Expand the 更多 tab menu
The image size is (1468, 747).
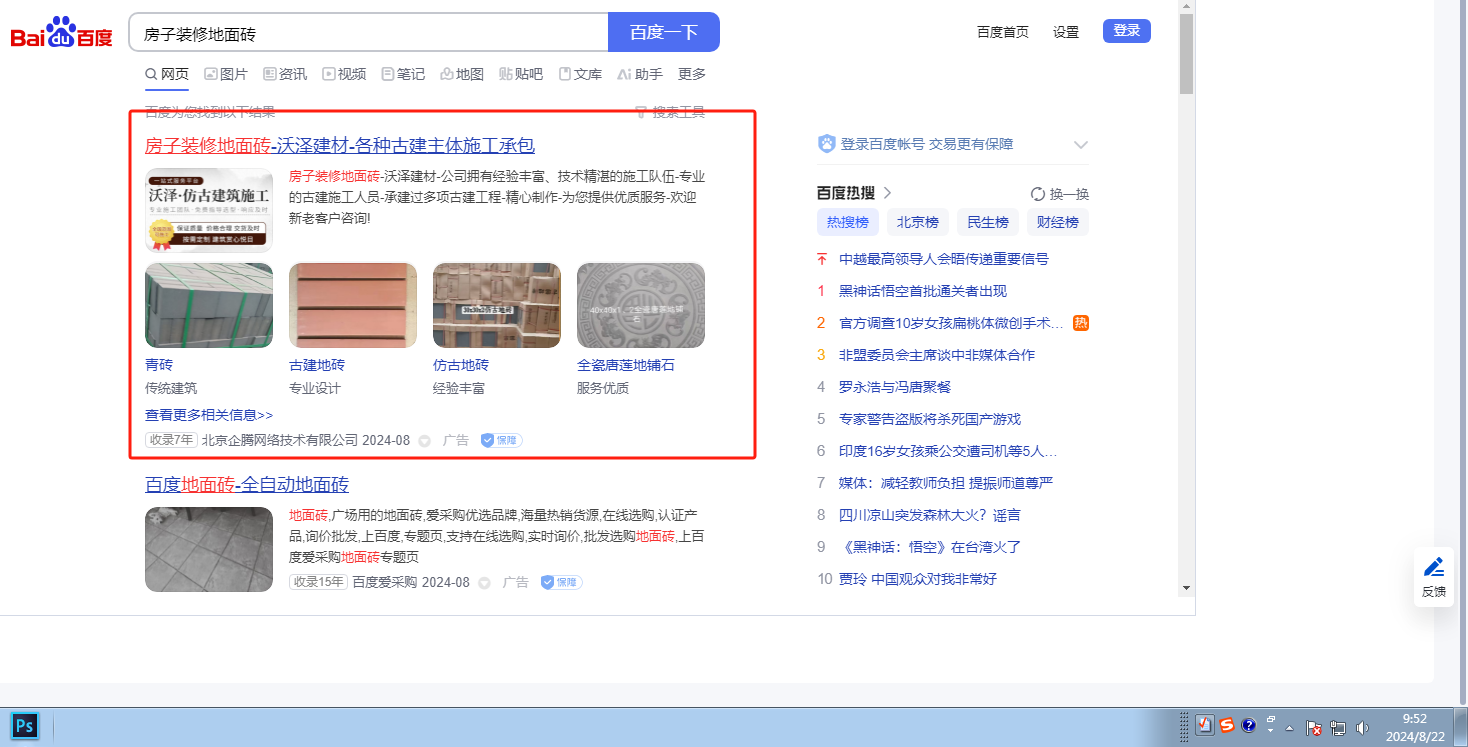692,74
